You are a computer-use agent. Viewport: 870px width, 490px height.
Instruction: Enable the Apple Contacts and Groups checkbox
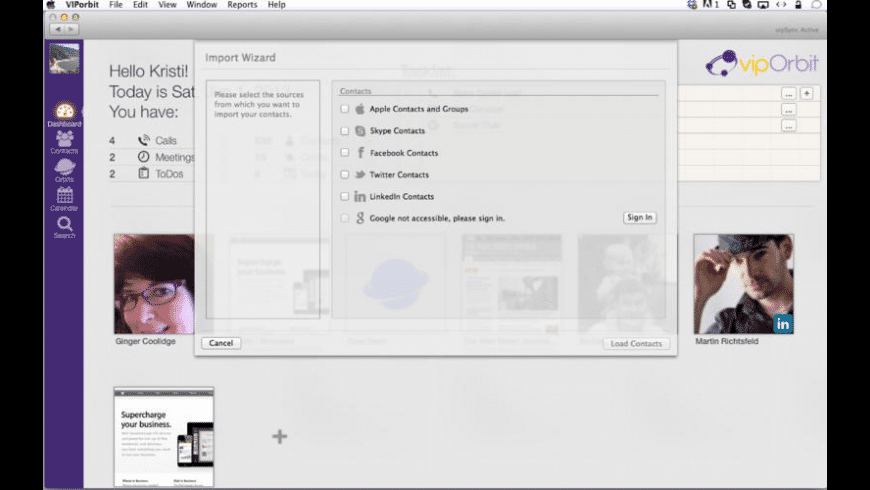(x=345, y=109)
